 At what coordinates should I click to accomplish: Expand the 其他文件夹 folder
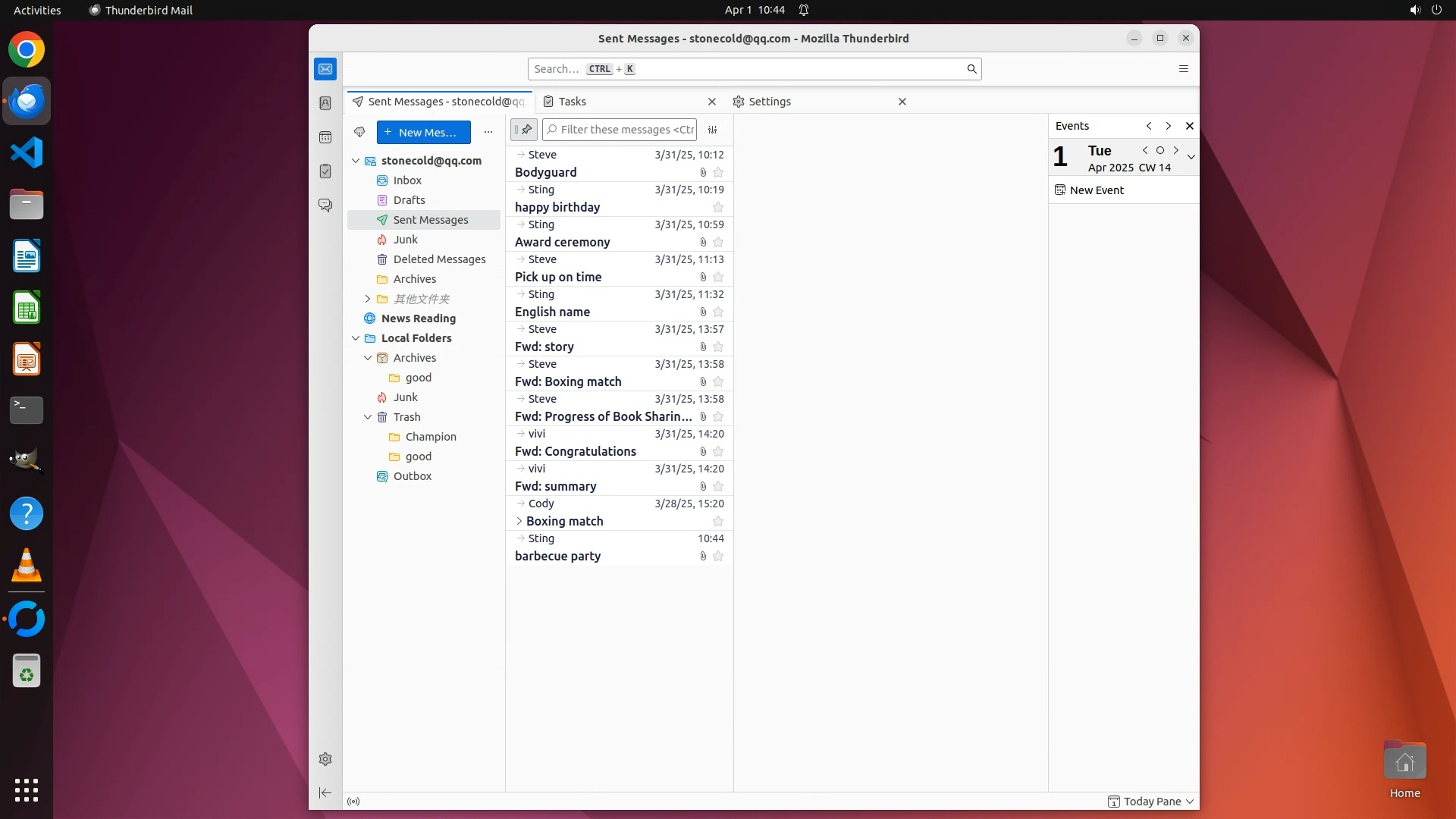(368, 299)
